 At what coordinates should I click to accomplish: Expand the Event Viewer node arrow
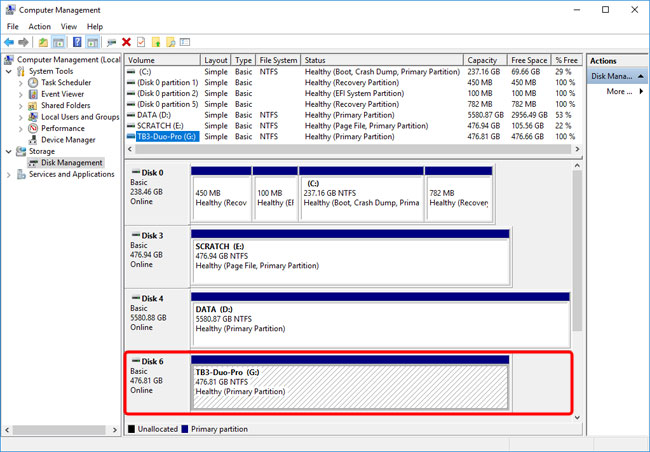pos(21,95)
